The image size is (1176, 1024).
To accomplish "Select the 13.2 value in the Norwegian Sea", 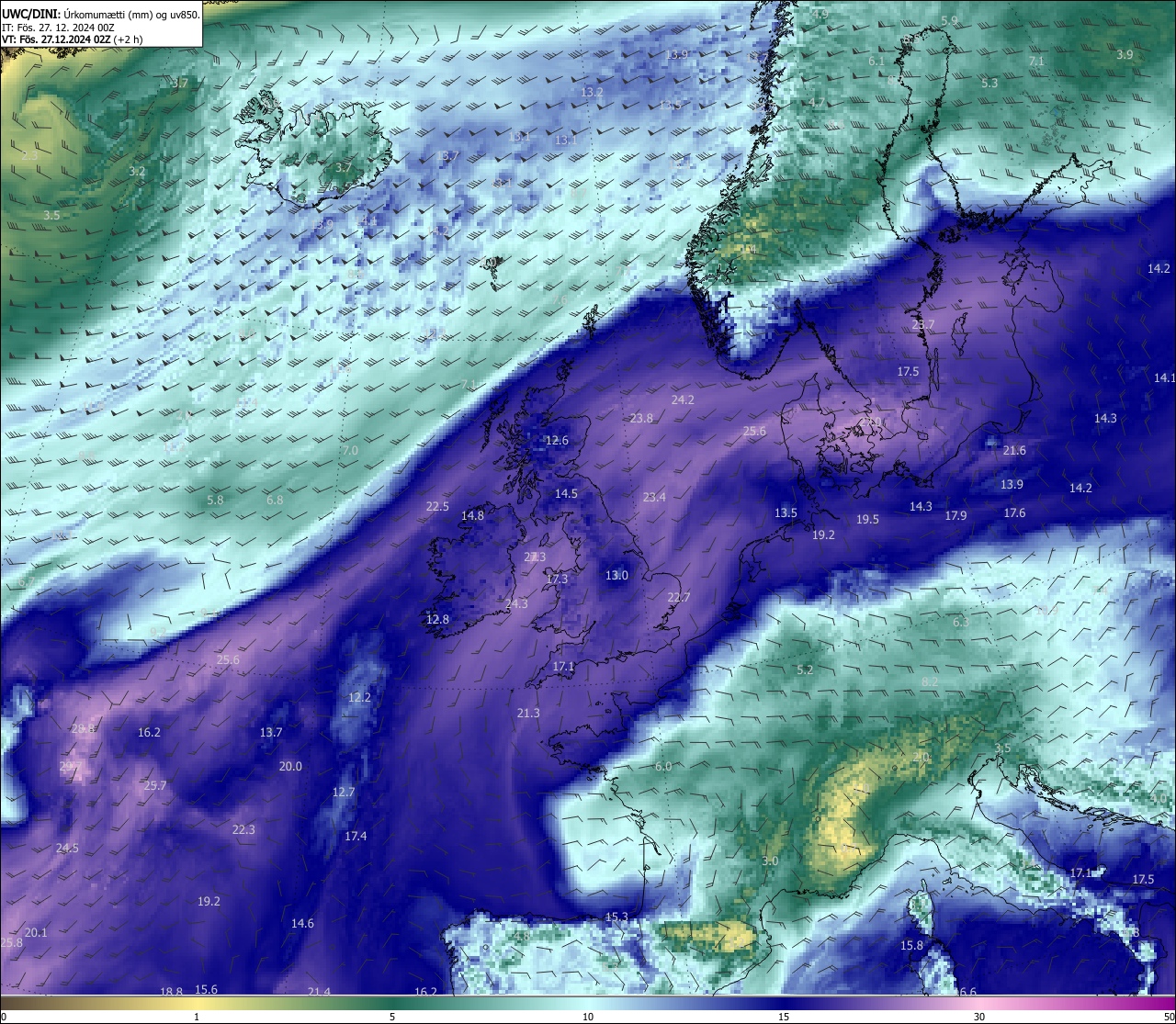I will pos(592,93).
